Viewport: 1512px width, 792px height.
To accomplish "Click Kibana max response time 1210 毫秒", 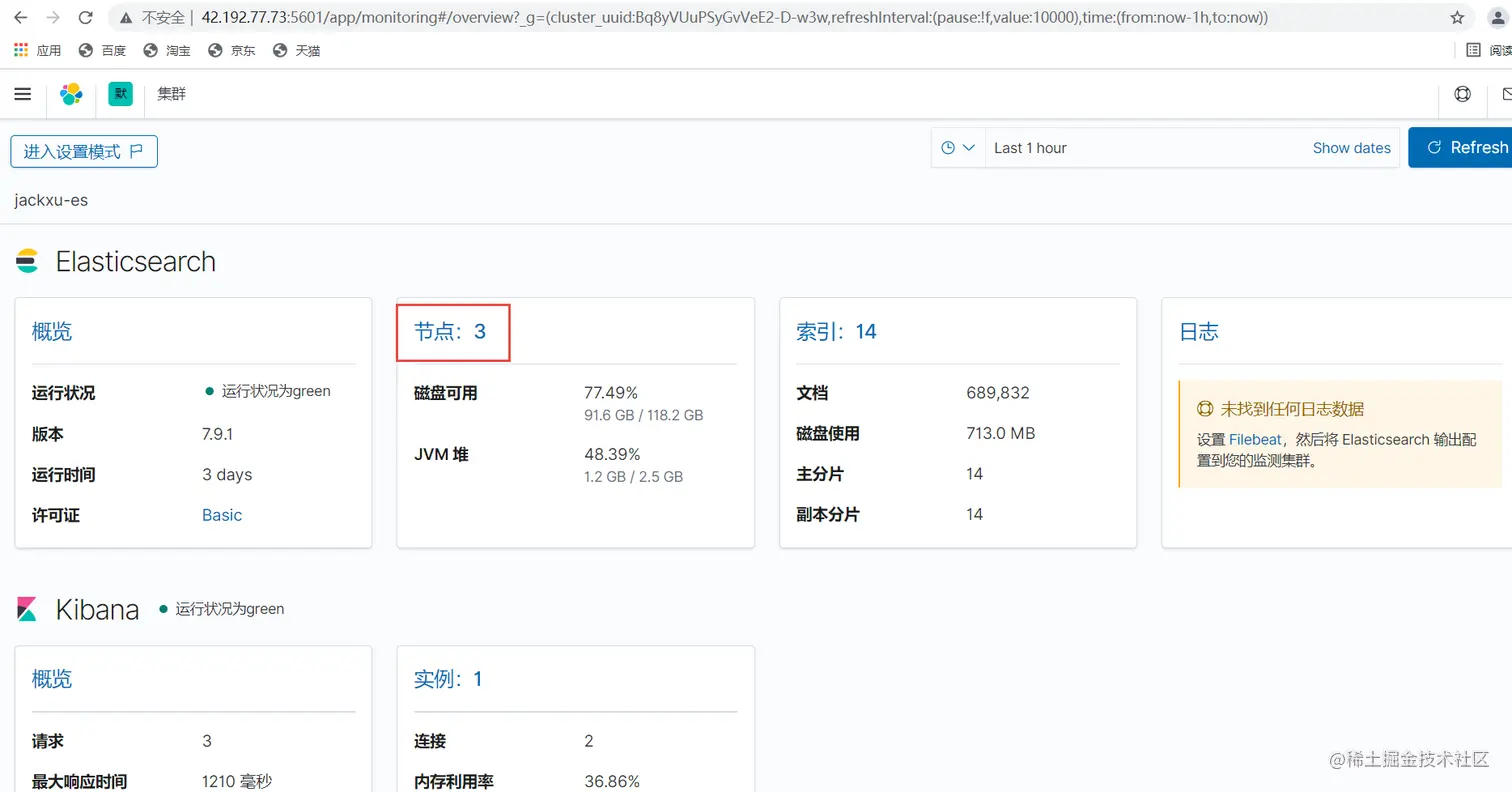I will 237,781.
